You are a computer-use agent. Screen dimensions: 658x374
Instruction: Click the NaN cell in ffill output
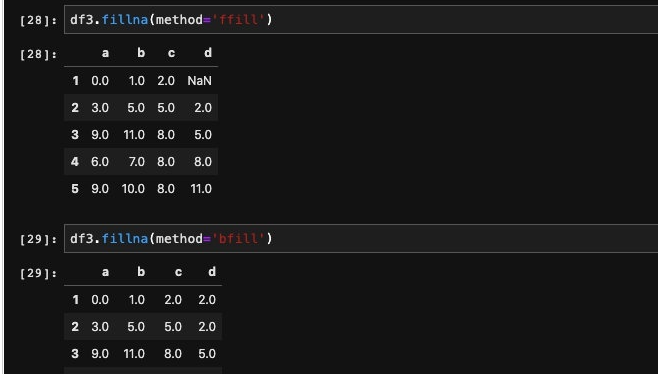point(199,81)
